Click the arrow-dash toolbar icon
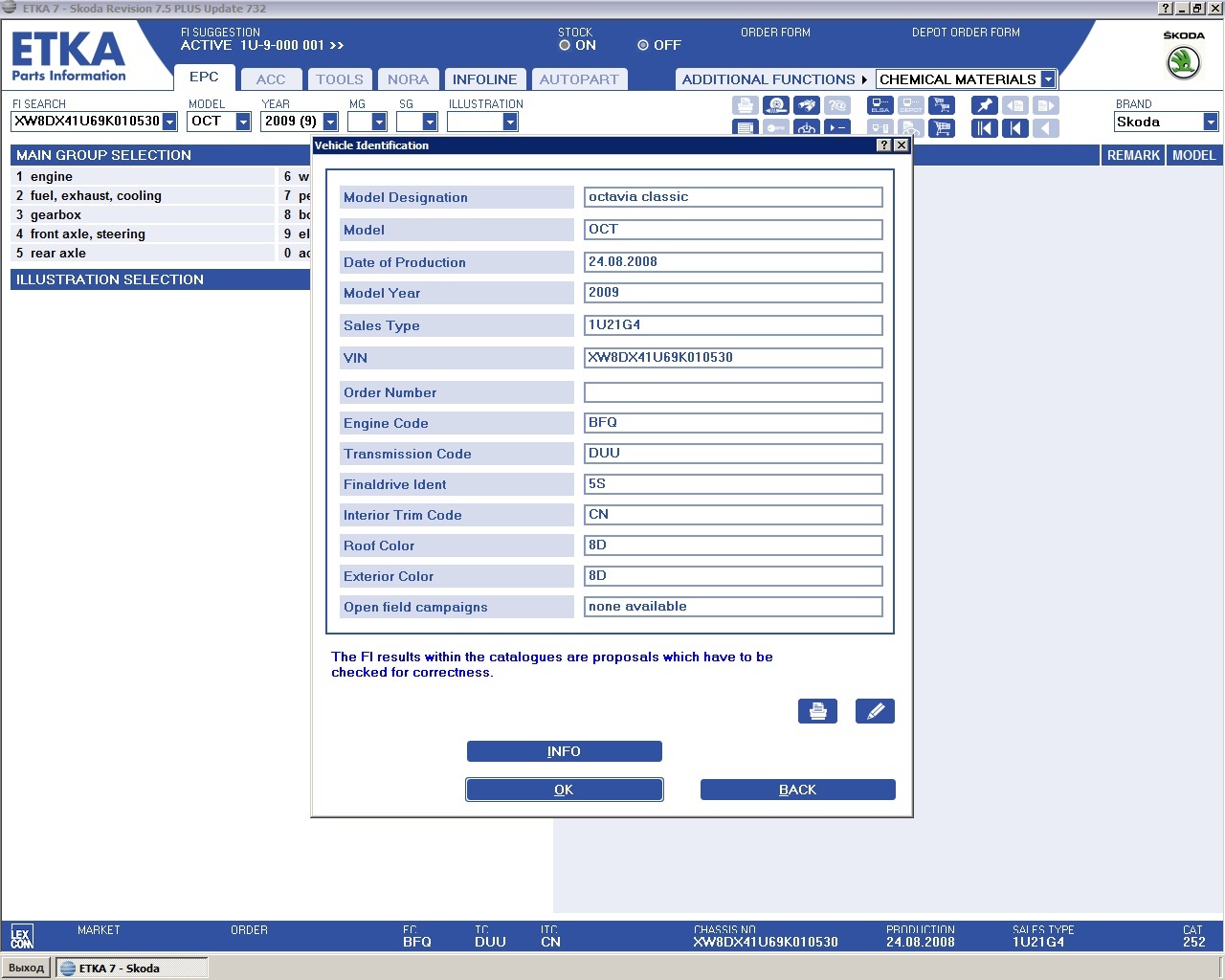This screenshot has height=980, width=1225. tap(837, 127)
